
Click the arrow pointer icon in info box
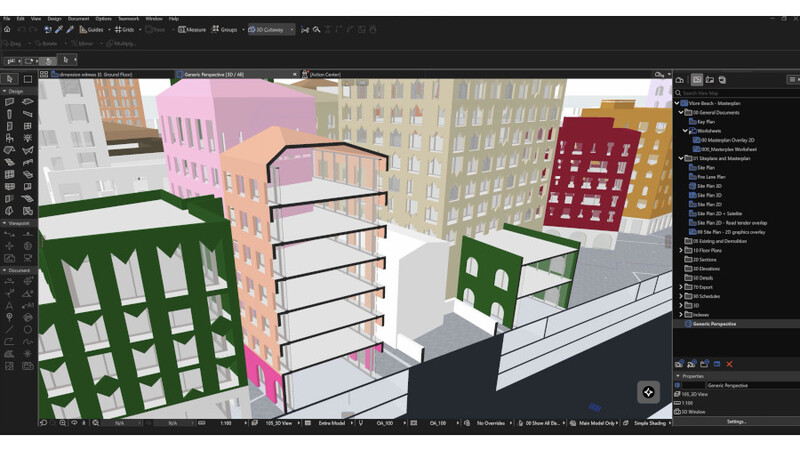(65, 60)
